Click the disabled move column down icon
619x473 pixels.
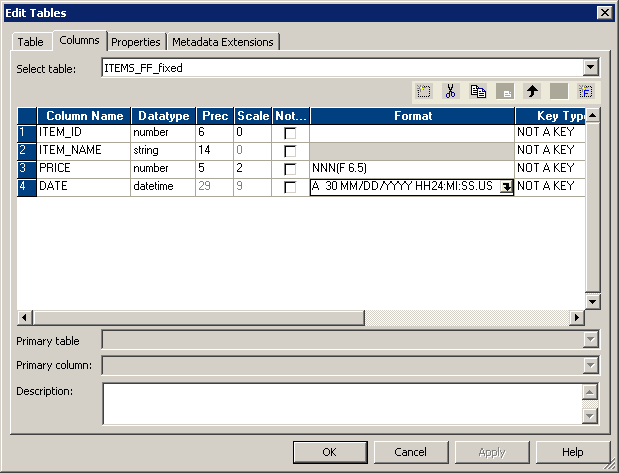tap(559, 91)
